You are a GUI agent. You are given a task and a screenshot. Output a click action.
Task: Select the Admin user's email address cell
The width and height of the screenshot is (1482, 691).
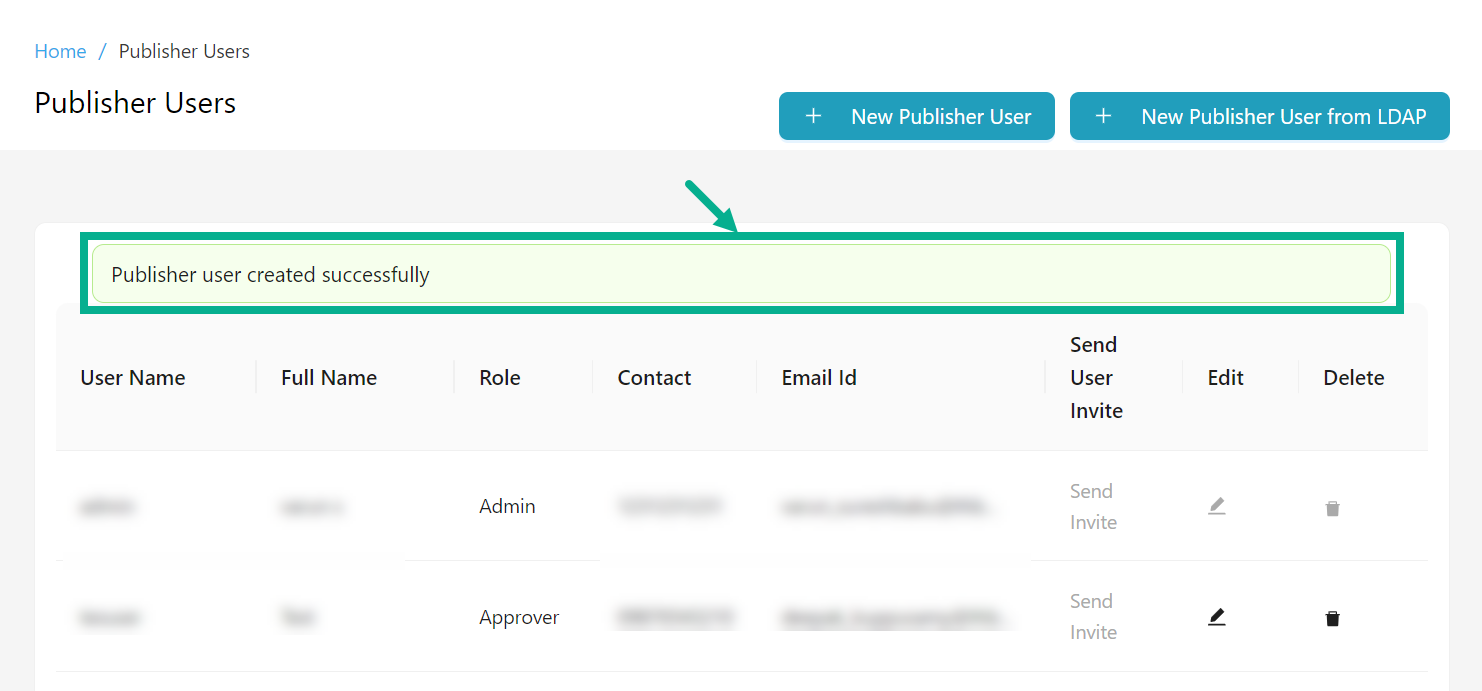890,506
